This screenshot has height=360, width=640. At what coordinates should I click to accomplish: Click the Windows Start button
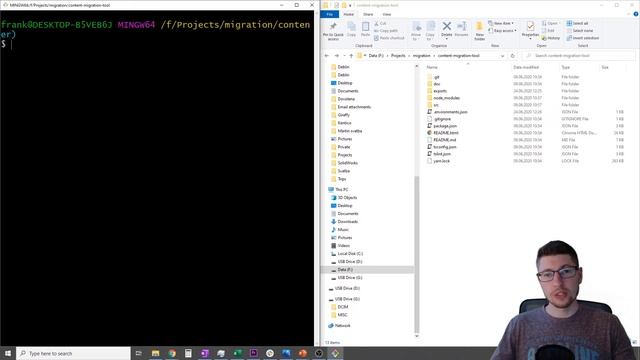tap(8, 353)
